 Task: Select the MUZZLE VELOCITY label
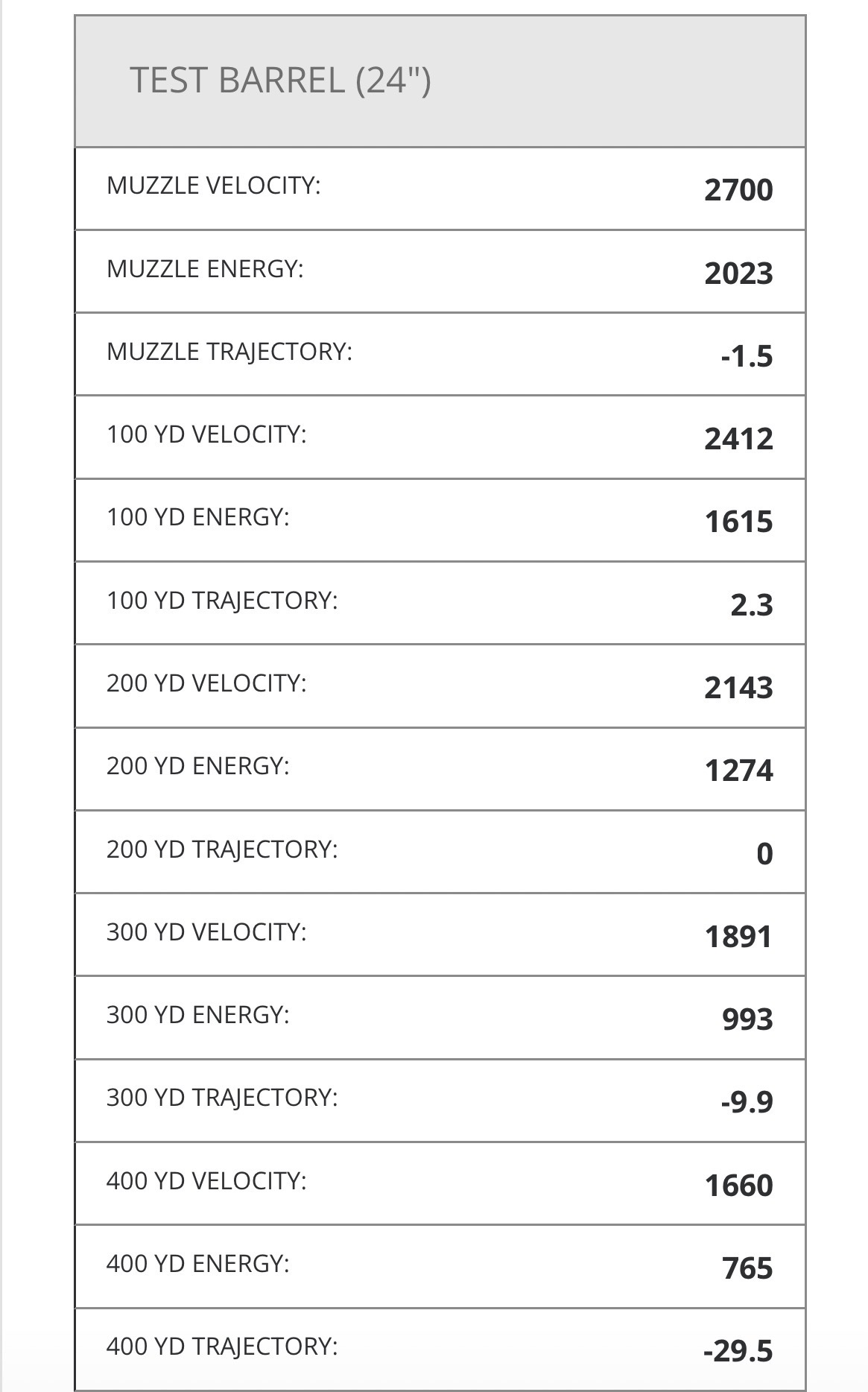click(213, 186)
